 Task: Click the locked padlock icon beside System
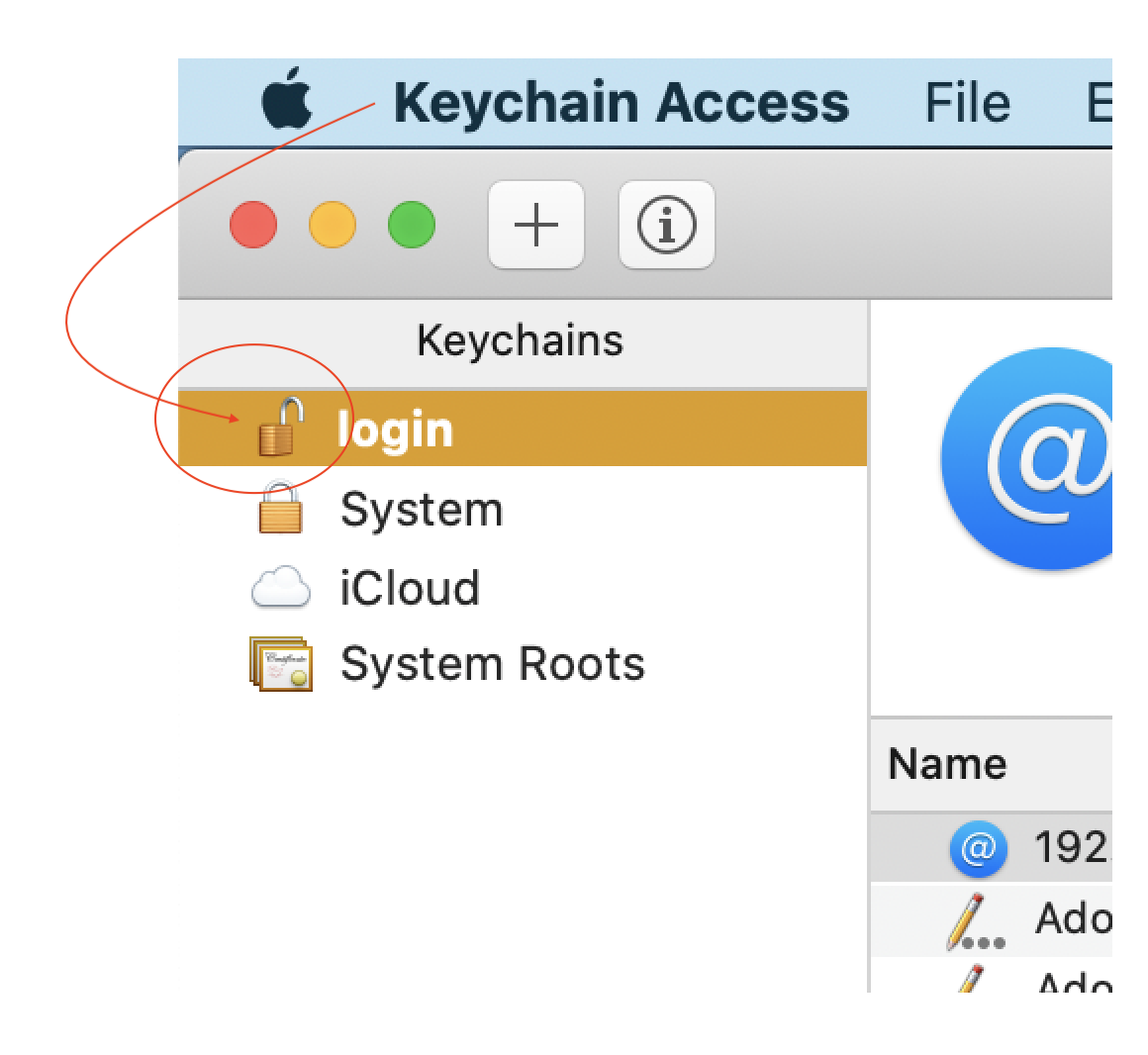click(280, 508)
